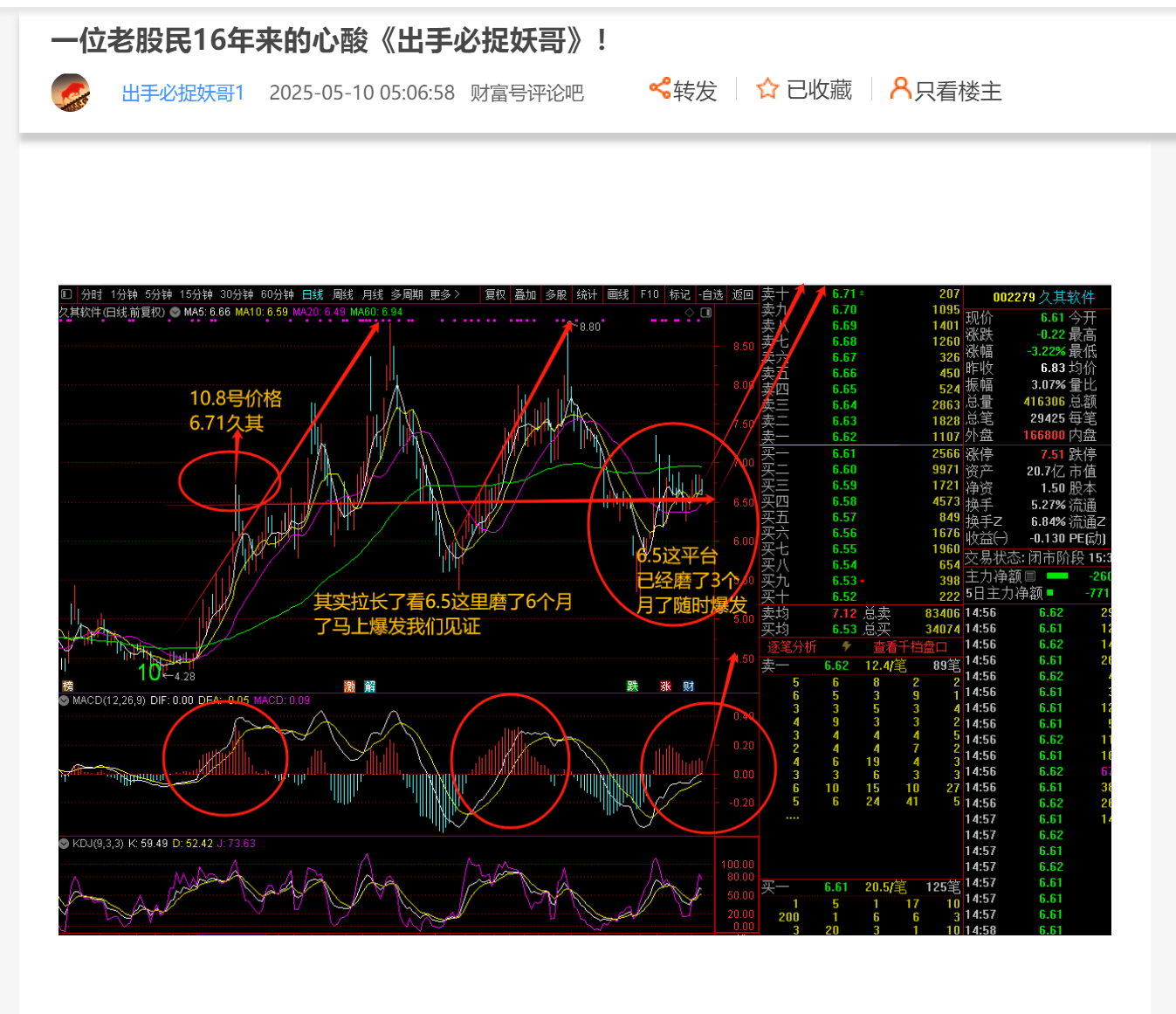The image size is (1176, 1014).
Task: Click the 买一 bid row at 6.61
Action: (x=861, y=454)
